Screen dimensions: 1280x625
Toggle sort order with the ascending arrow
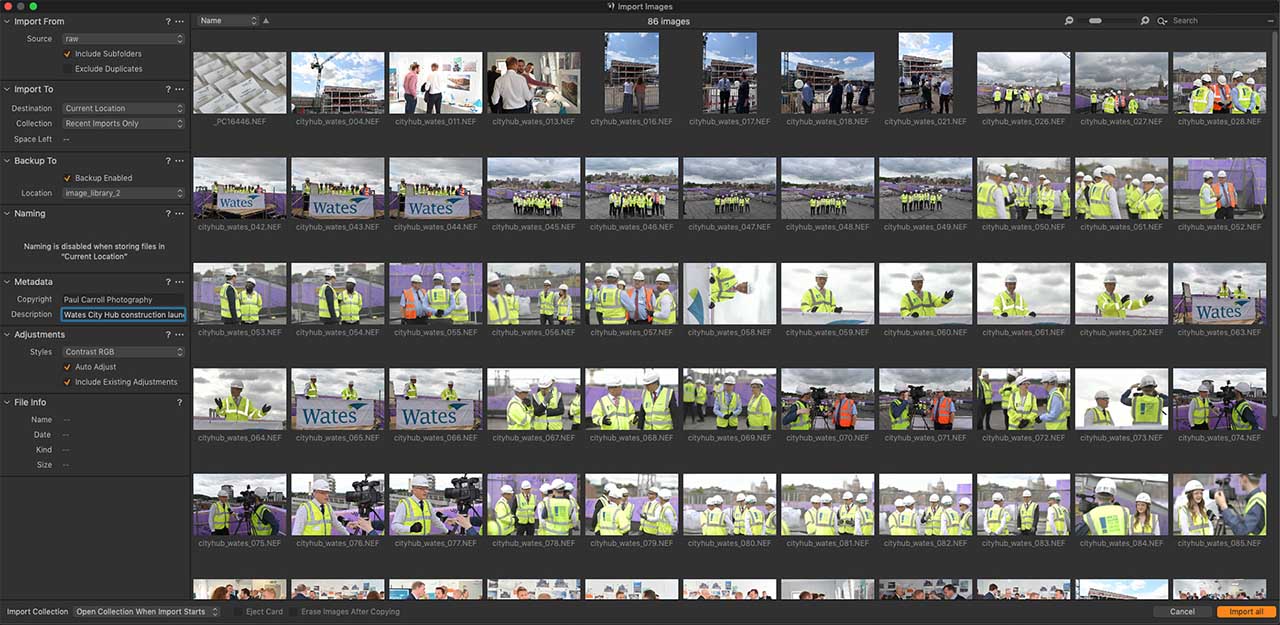pyautogui.click(x=266, y=20)
